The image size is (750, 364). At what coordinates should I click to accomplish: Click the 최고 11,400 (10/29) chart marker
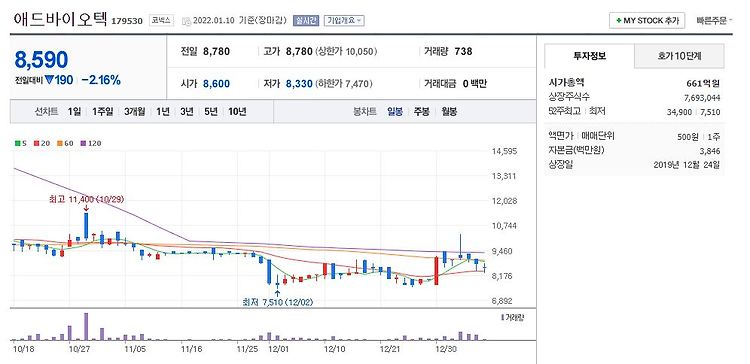(86, 199)
